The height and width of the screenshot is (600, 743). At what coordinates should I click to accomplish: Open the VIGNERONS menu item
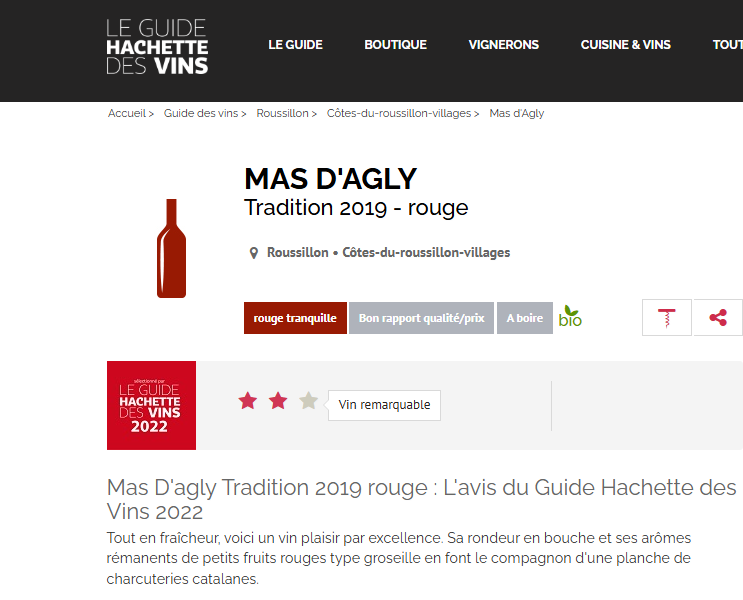click(x=504, y=45)
